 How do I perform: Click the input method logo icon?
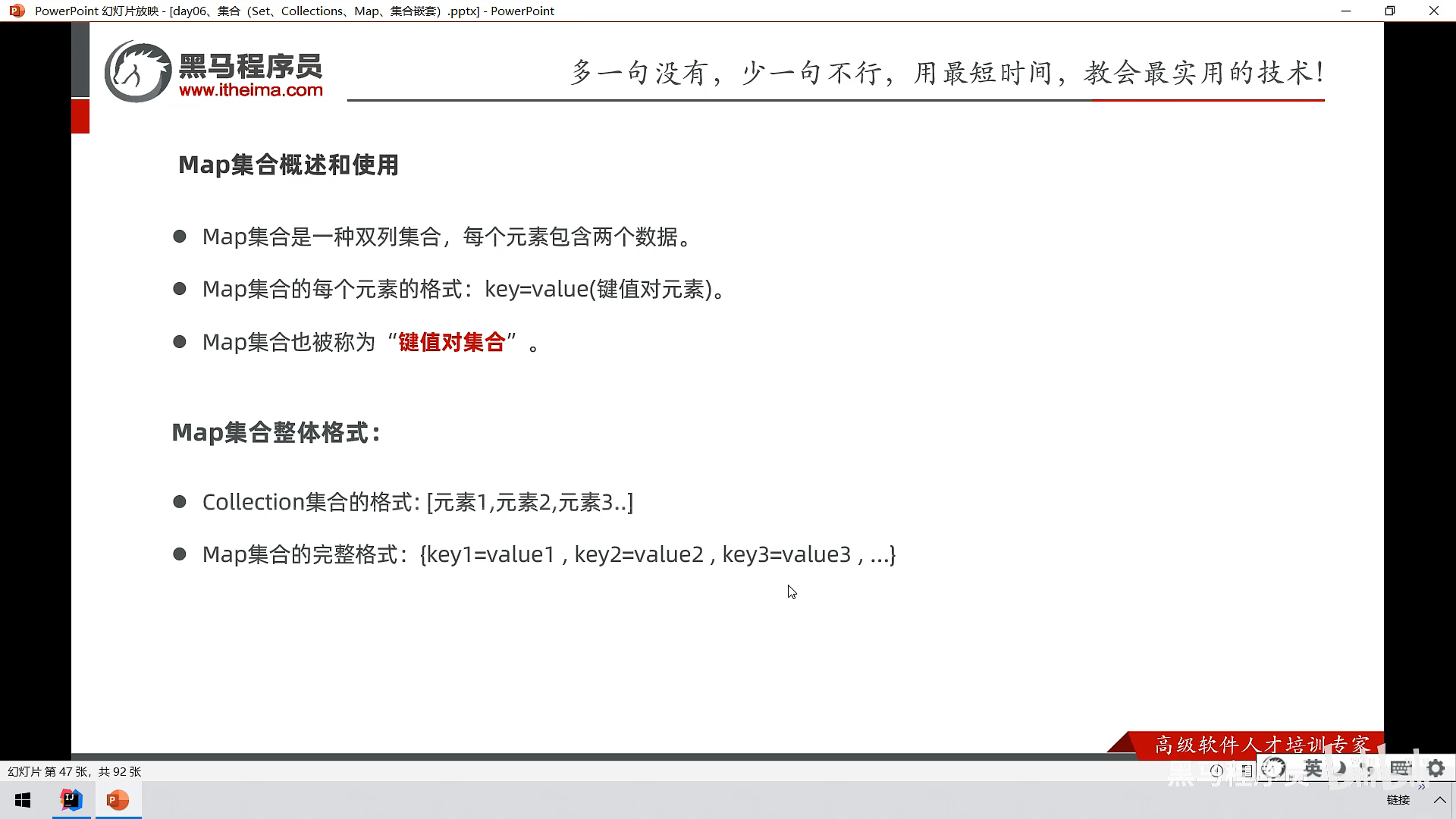[x=1274, y=768]
